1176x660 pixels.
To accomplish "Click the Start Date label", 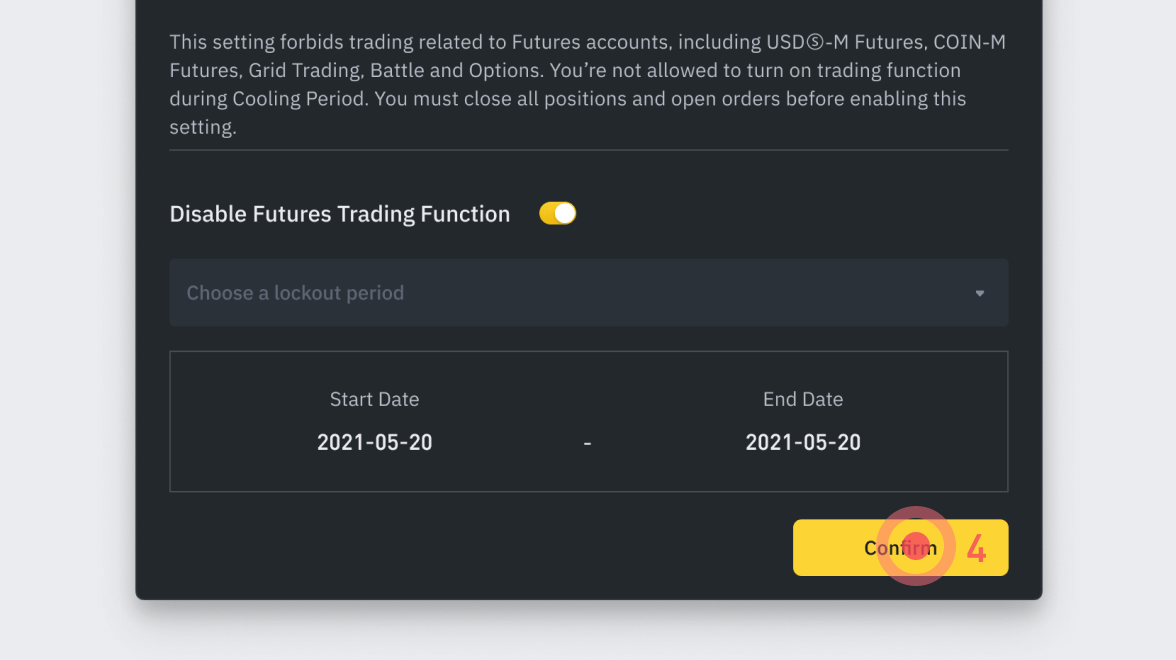I will coord(374,399).
